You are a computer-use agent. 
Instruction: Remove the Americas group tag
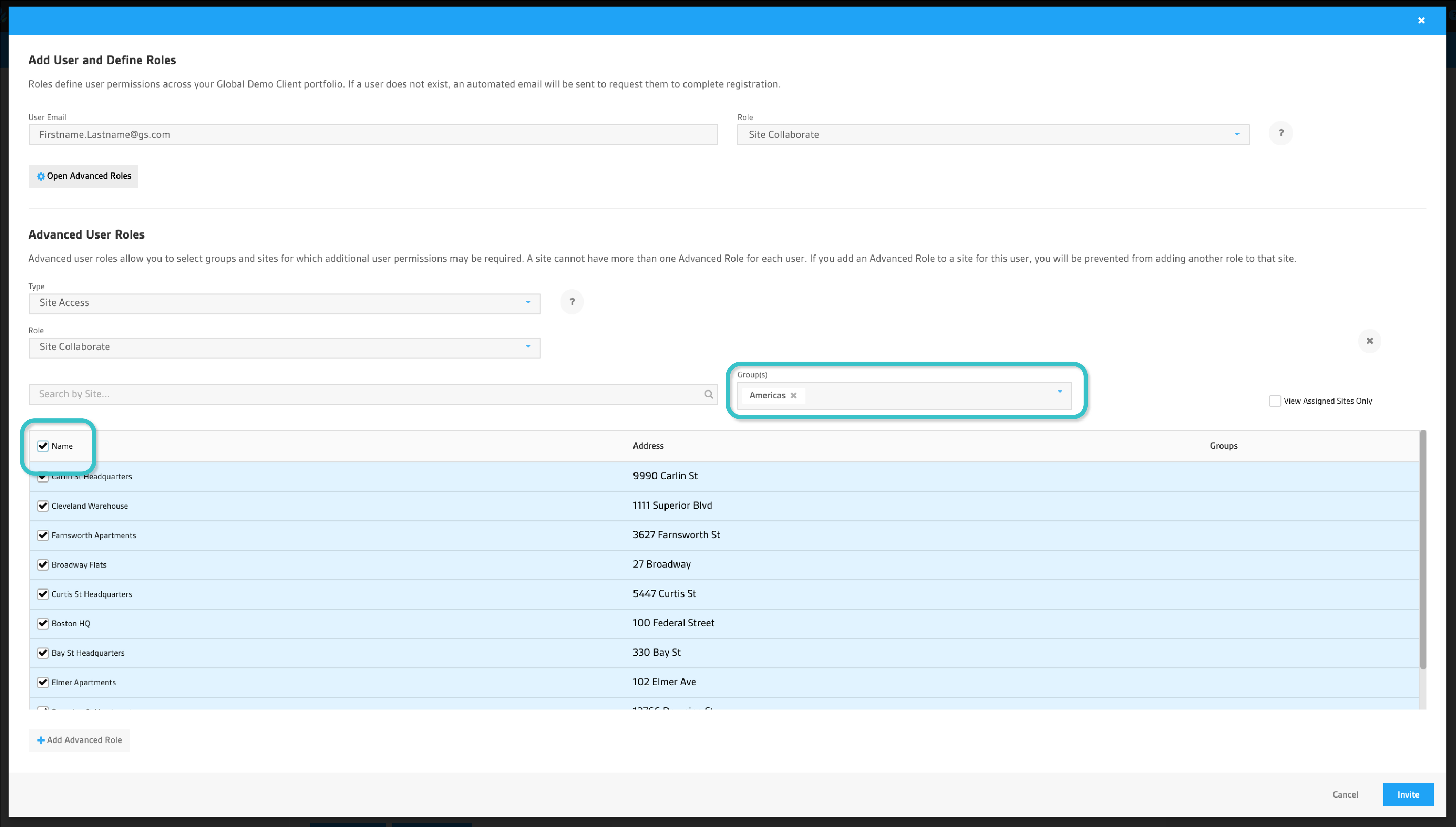[x=794, y=395]
